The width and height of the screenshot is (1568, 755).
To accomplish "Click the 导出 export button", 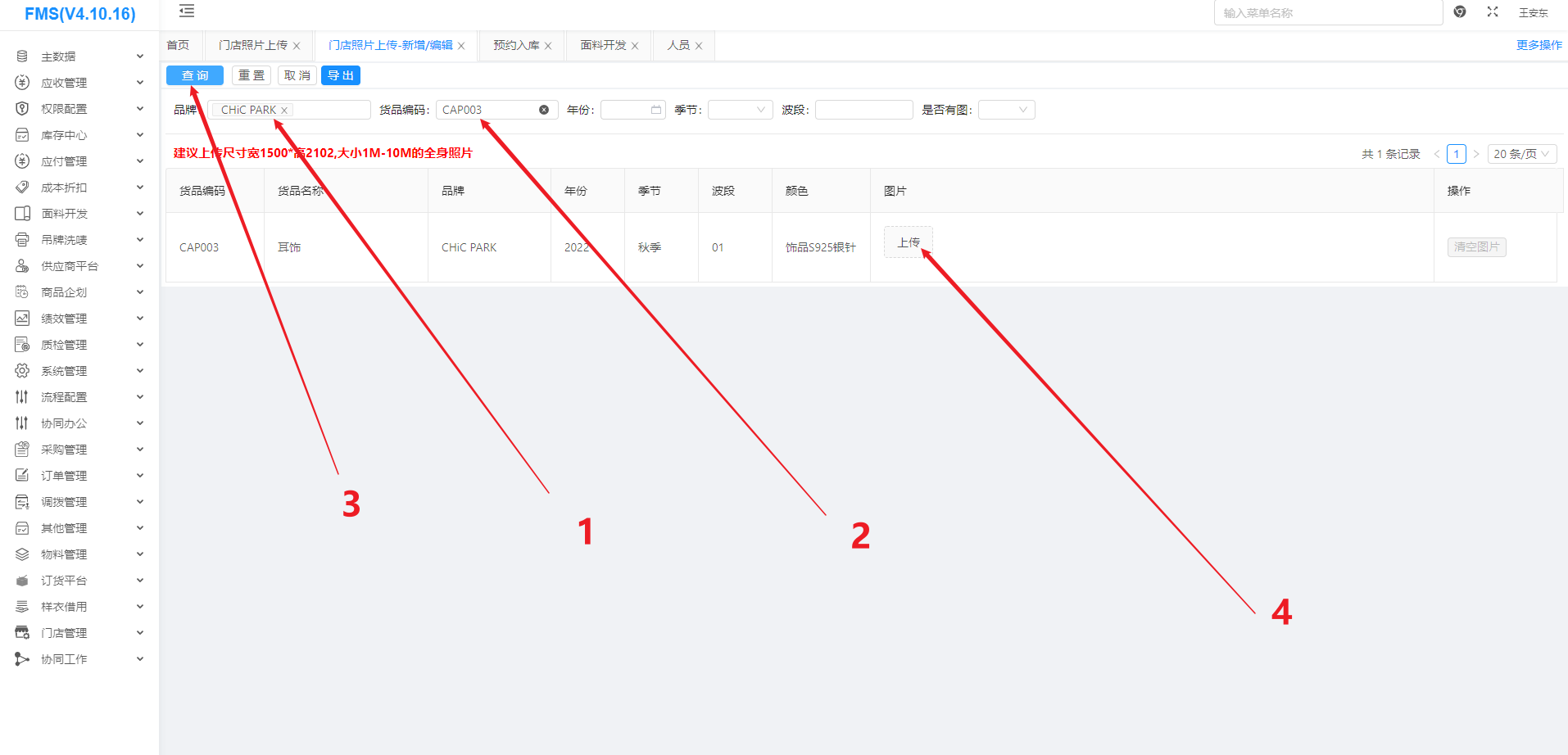I will coord(341,75).
